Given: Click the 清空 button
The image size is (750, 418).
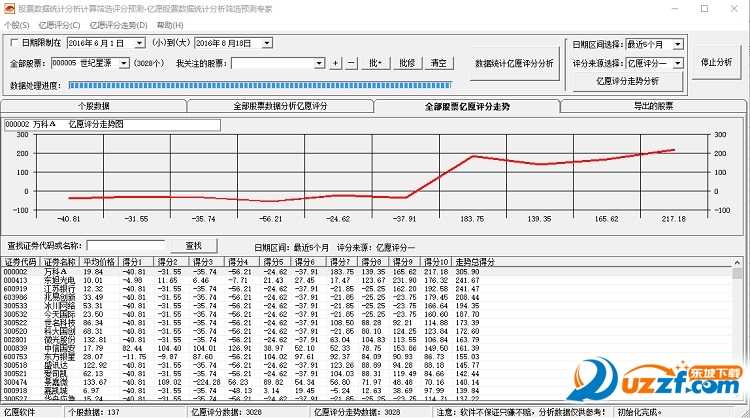Looking at the screenshot, I should (439, 63).
